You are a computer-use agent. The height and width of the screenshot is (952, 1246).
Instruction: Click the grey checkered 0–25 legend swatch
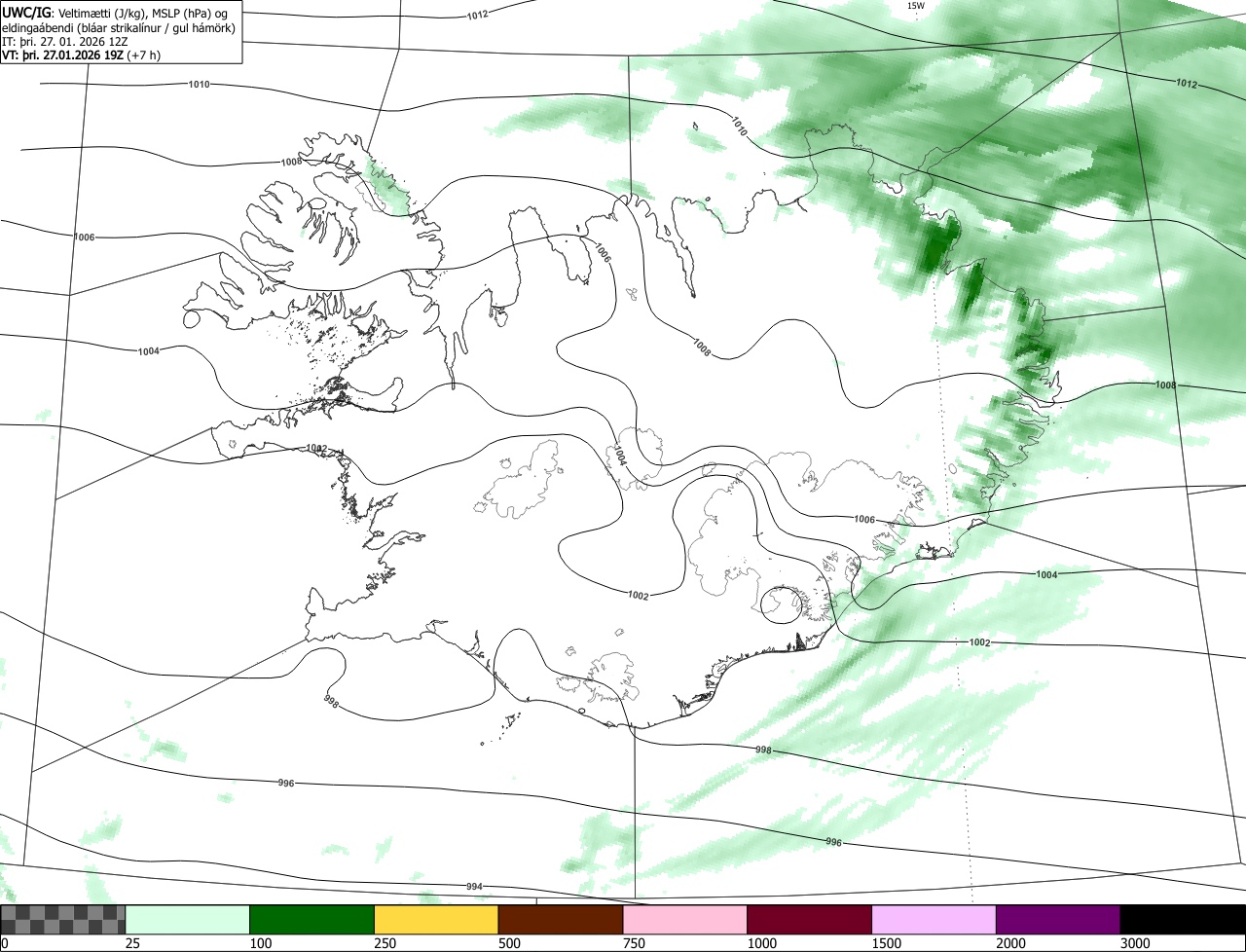(x=63, y=919)
